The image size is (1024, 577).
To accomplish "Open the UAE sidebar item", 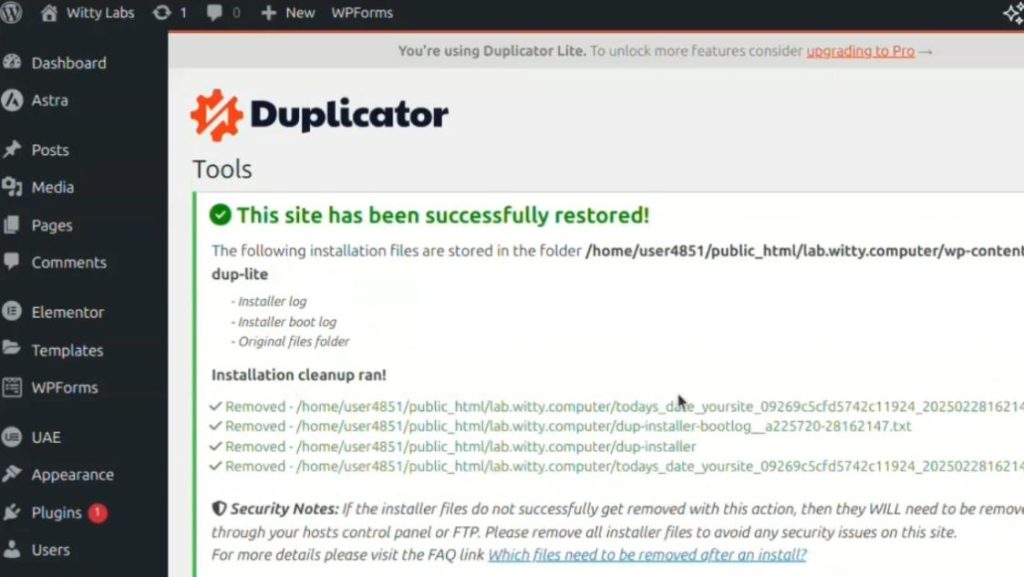I will click(x=46, y=437).
